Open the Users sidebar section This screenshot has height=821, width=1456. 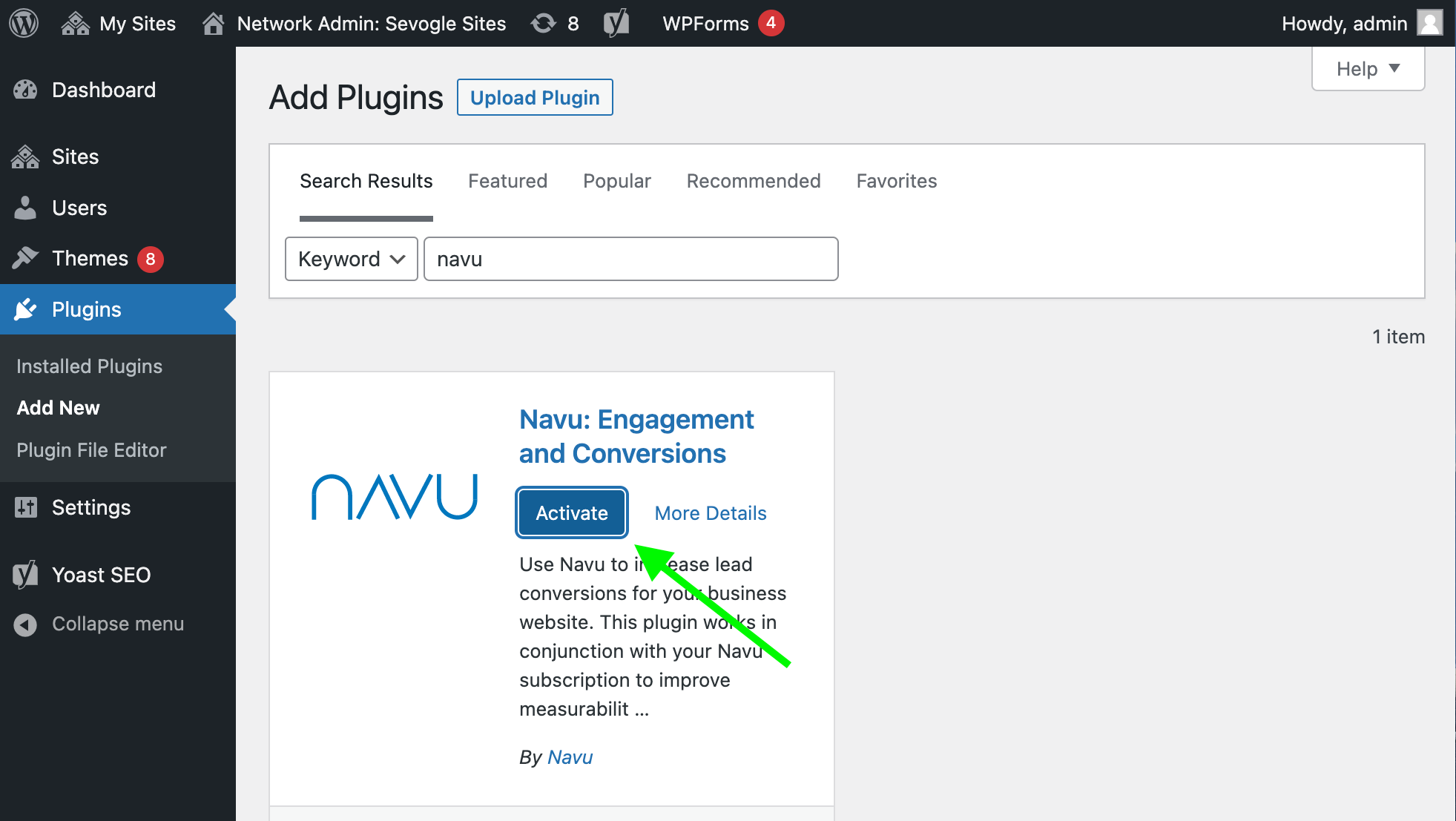[x=79, y=208]
